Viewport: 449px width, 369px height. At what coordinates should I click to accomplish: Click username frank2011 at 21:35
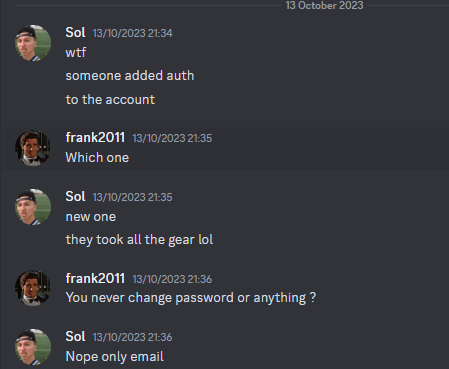point(95,138)
